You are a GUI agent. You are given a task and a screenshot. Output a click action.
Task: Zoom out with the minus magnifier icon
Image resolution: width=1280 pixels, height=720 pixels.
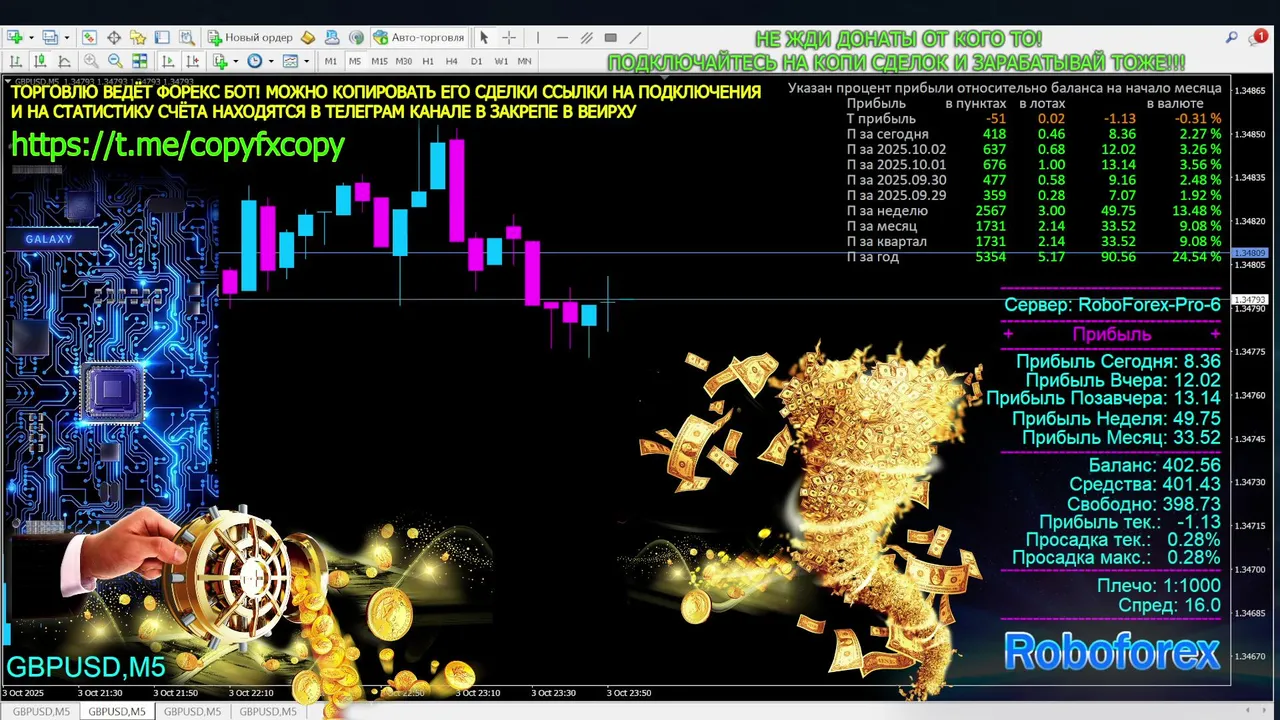click(115, 61)
